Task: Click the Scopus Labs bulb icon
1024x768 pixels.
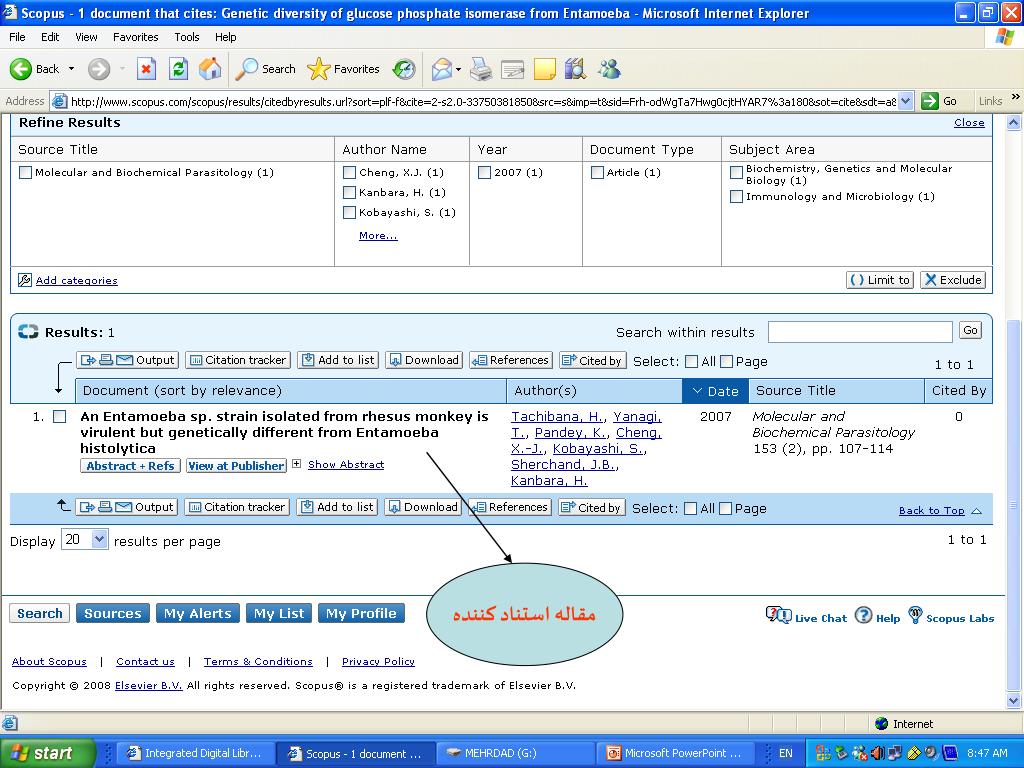Action: 916,615
